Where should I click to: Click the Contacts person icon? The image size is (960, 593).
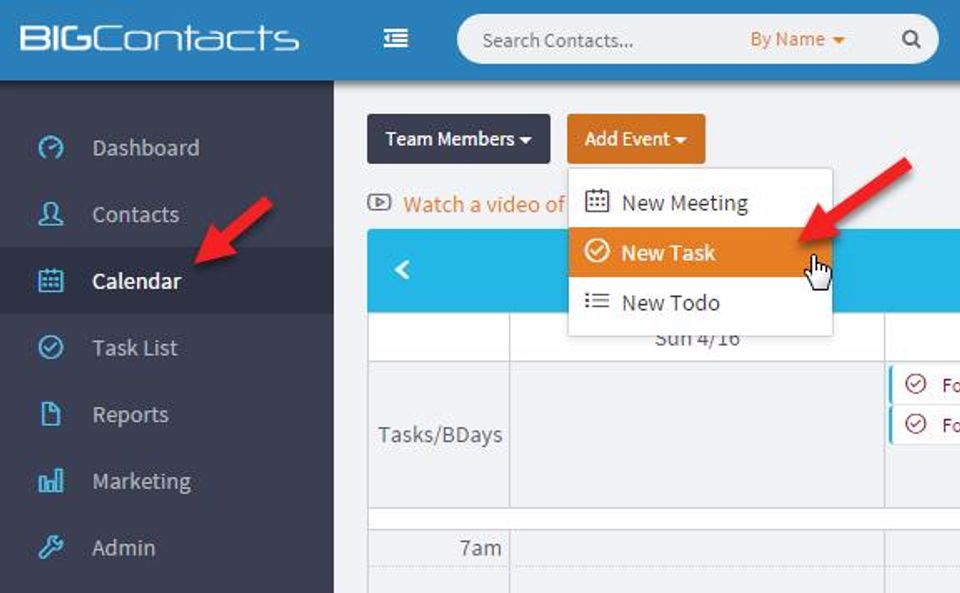(x=51, y=214)
